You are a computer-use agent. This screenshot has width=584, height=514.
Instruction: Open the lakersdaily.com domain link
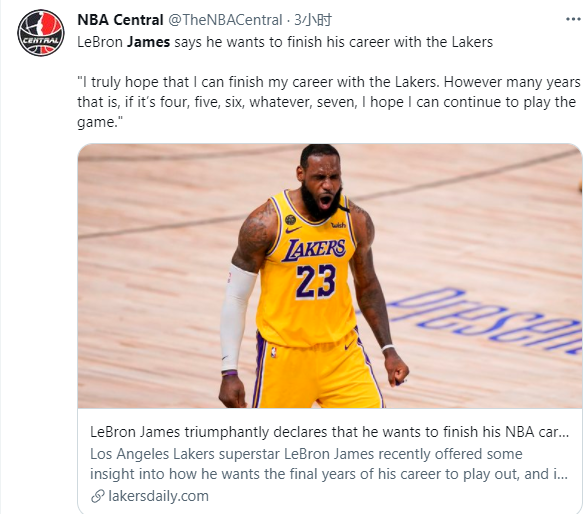tap(158, 496)
